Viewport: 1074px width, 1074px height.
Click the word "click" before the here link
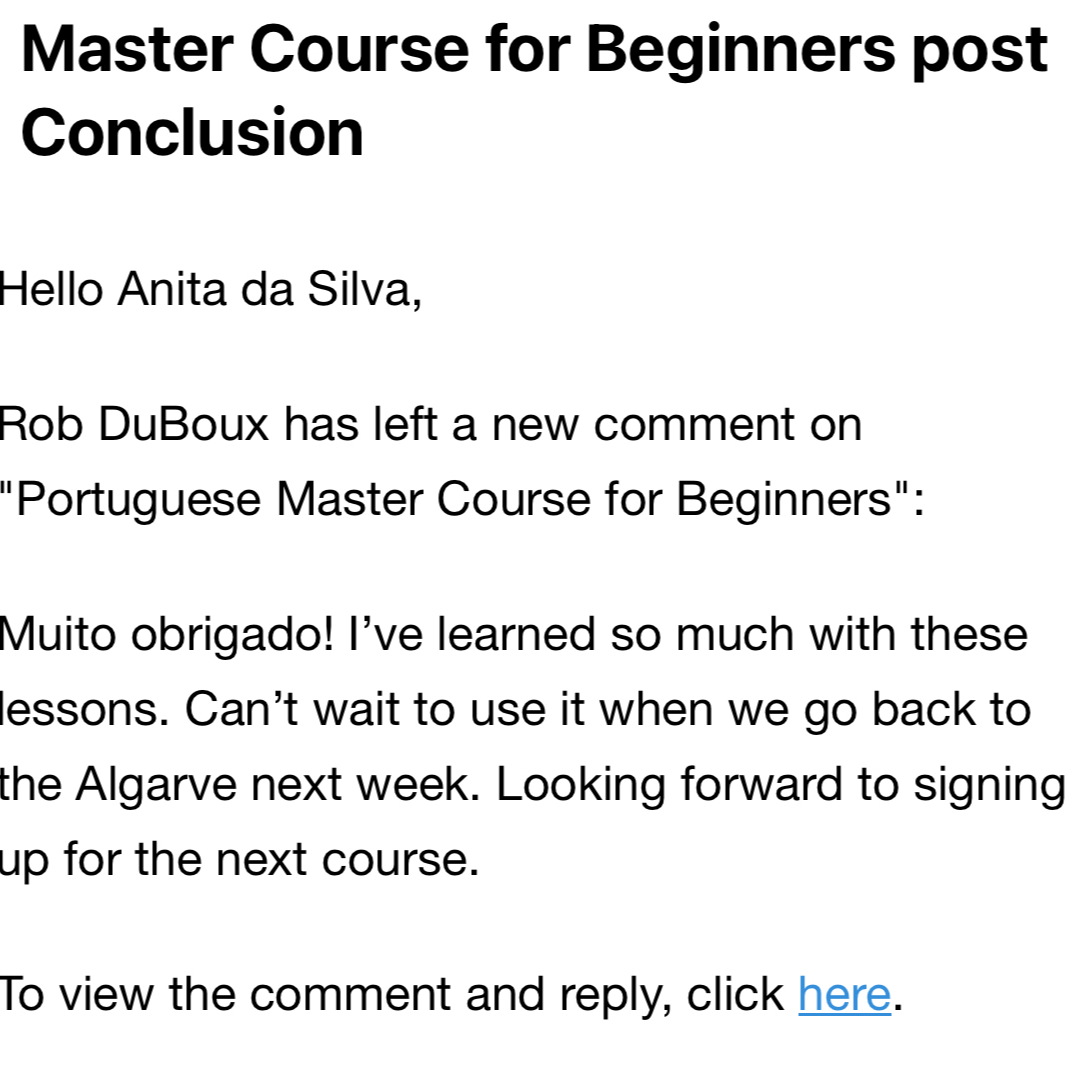point(735,994)
